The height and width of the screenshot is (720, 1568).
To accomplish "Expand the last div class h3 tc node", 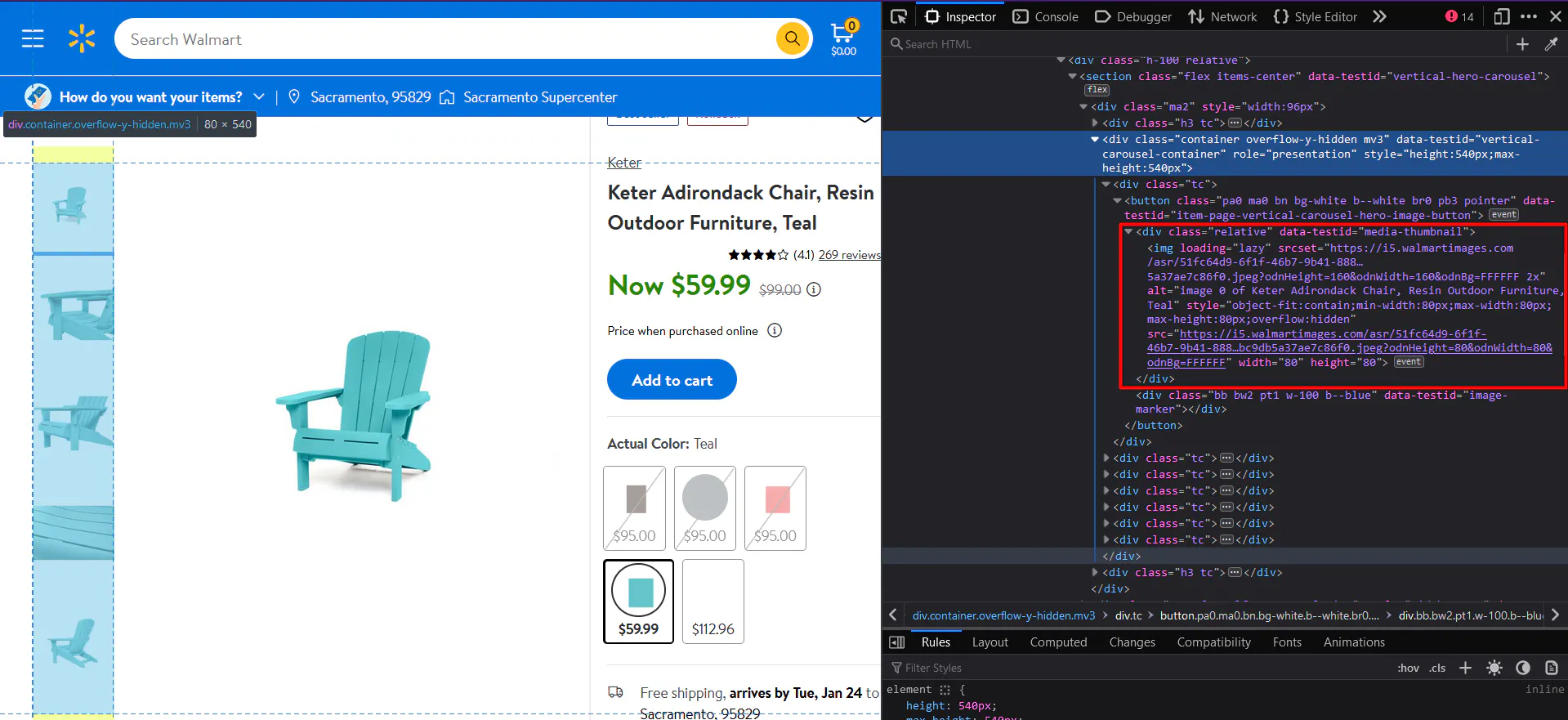I will (x=1095, y=572).
